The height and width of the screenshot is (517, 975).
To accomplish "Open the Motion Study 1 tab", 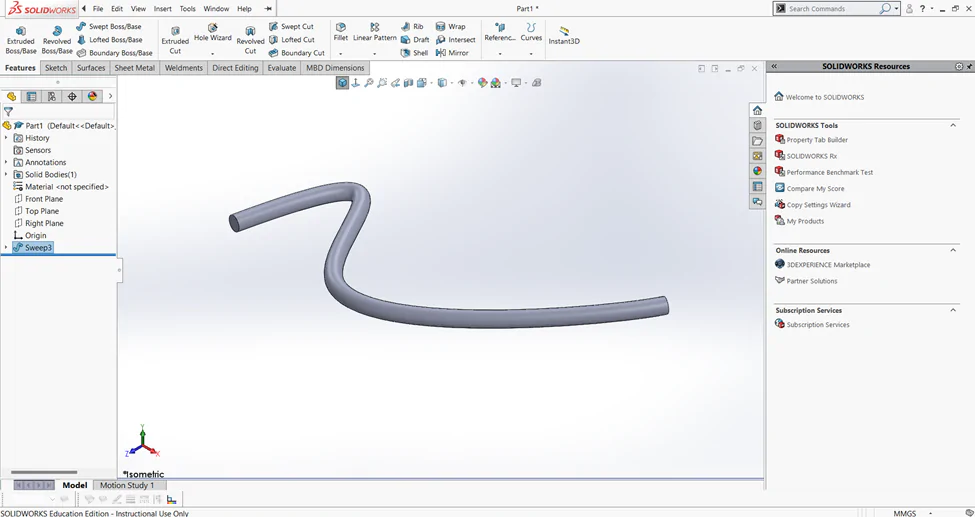I will click(127, 485).
